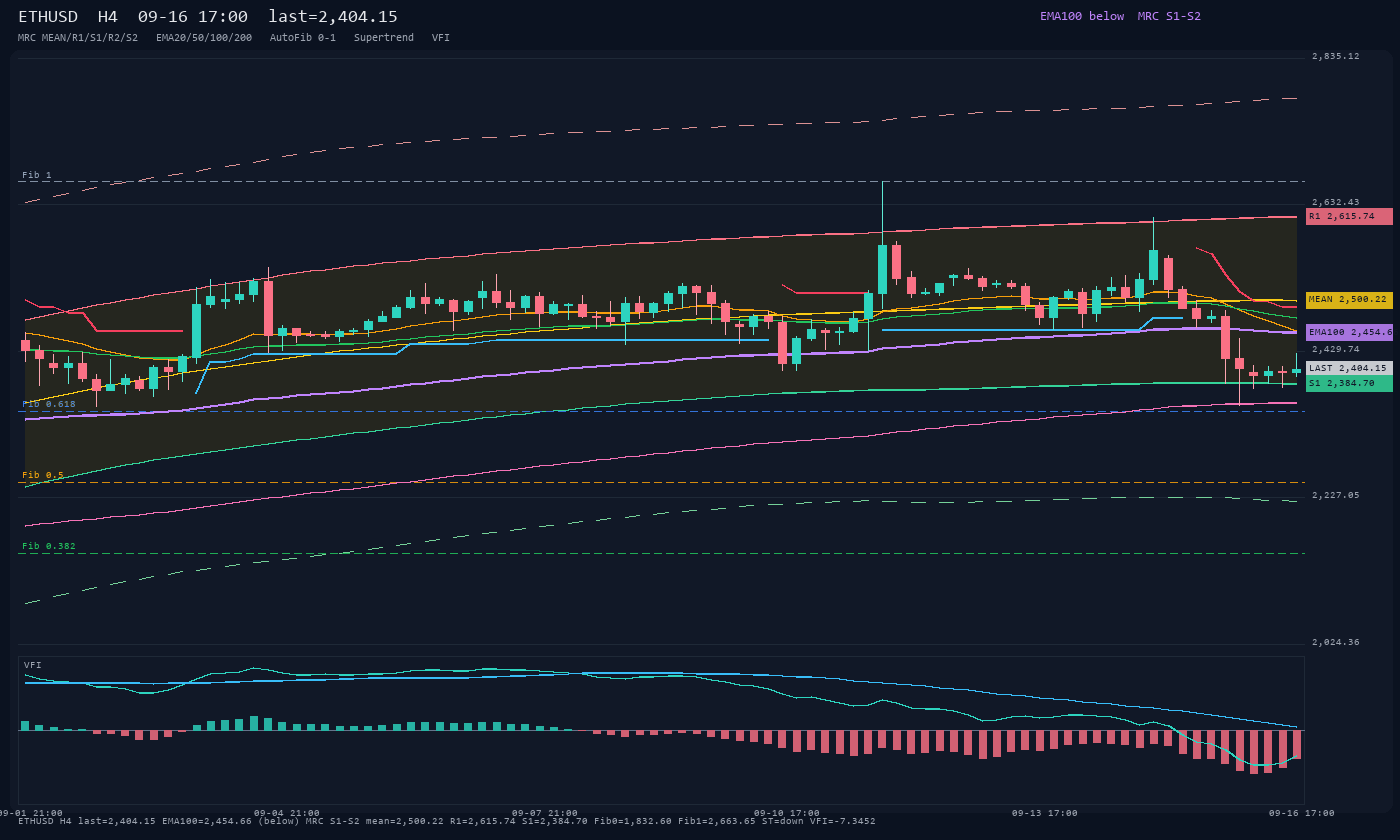Click the VFI label inside the lower oscillator panel
Screen dimensions: 1400x840
[x=33, y=665]
